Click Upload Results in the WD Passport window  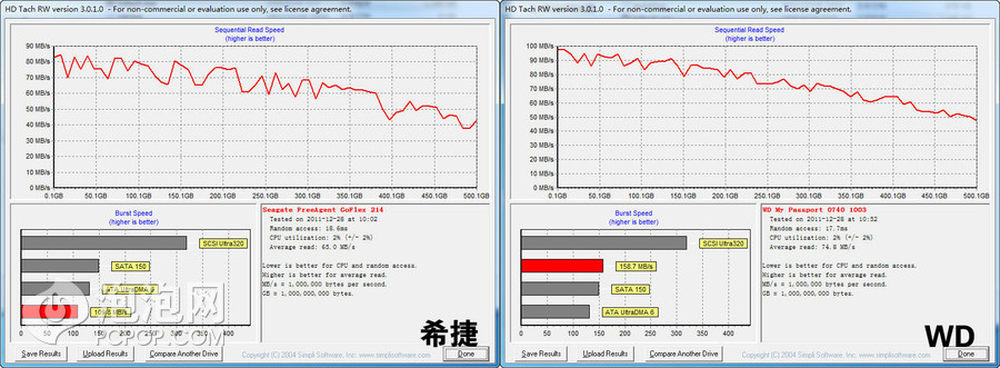[x=605, y=353]
